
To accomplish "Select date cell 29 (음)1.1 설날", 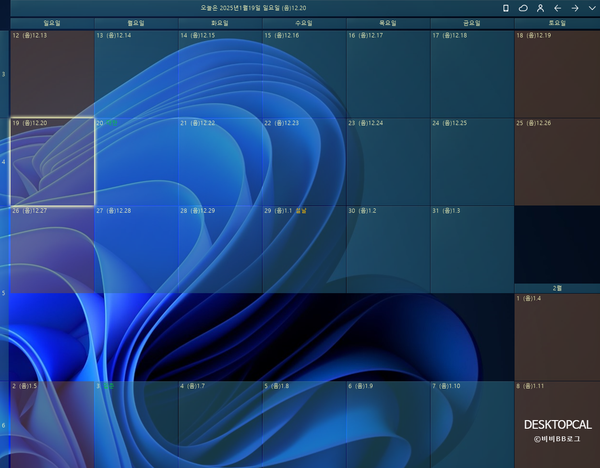I will (x=304, y=249).
